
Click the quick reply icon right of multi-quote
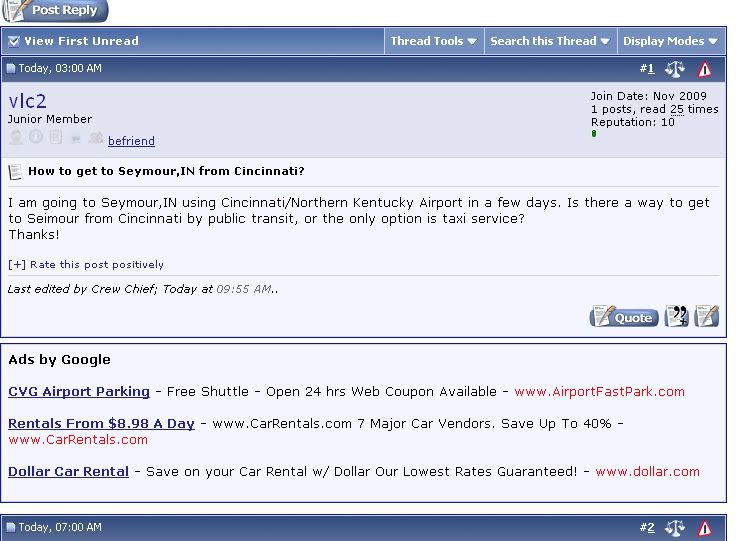click(707, 317)
